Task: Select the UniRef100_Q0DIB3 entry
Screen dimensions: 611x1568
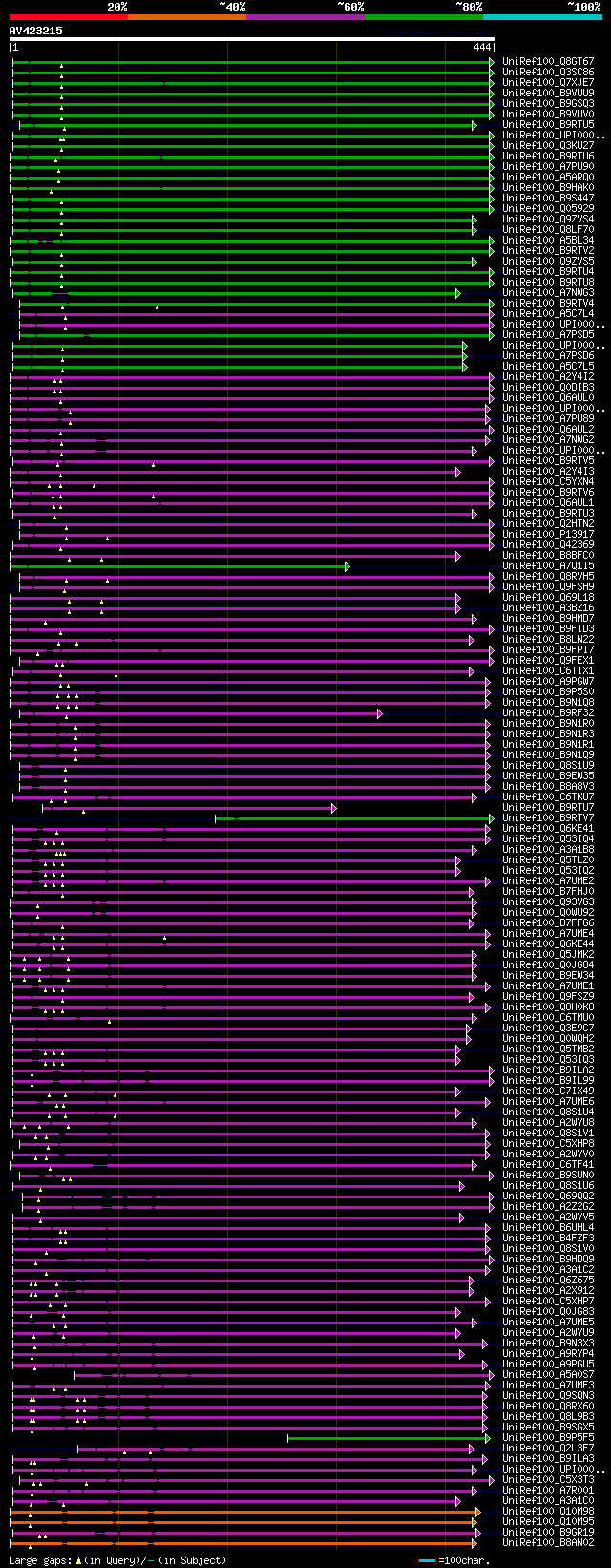Action: click(x=548, y=388)
